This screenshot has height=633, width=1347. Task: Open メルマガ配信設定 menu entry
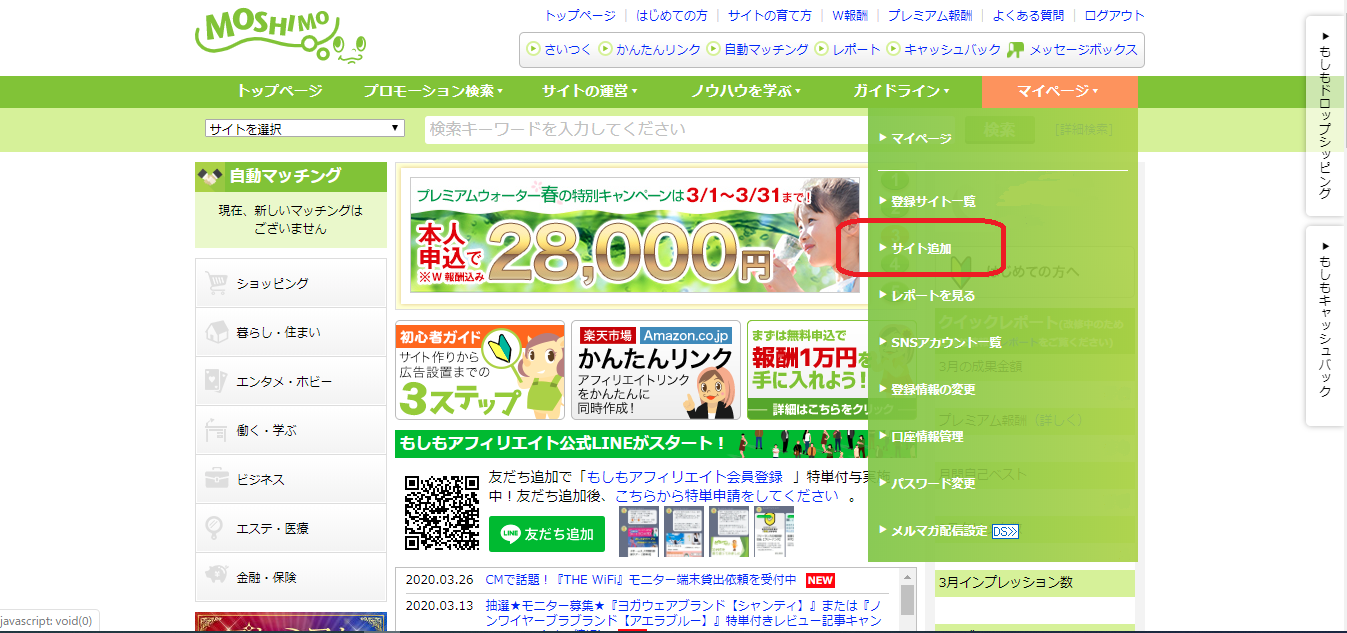pyautogui.click(x=939, y=531)
